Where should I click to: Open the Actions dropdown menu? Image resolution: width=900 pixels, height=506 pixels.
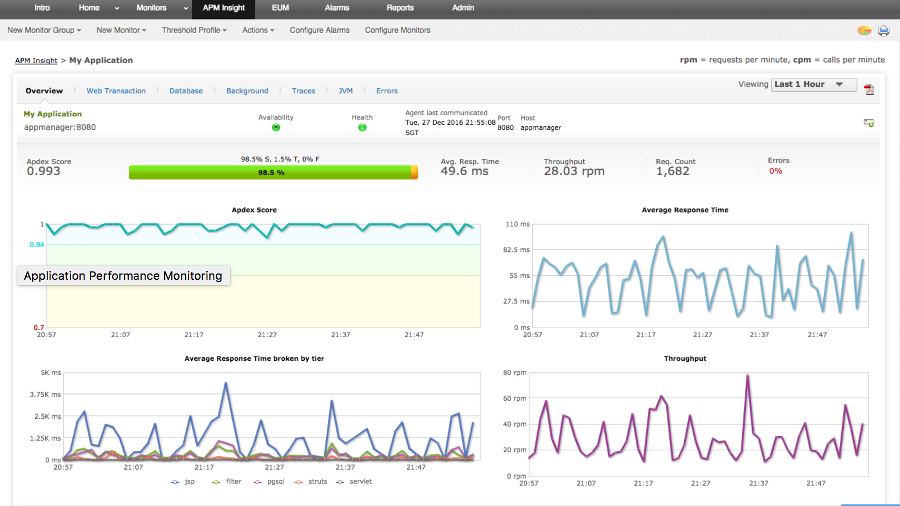click(258, 30)
